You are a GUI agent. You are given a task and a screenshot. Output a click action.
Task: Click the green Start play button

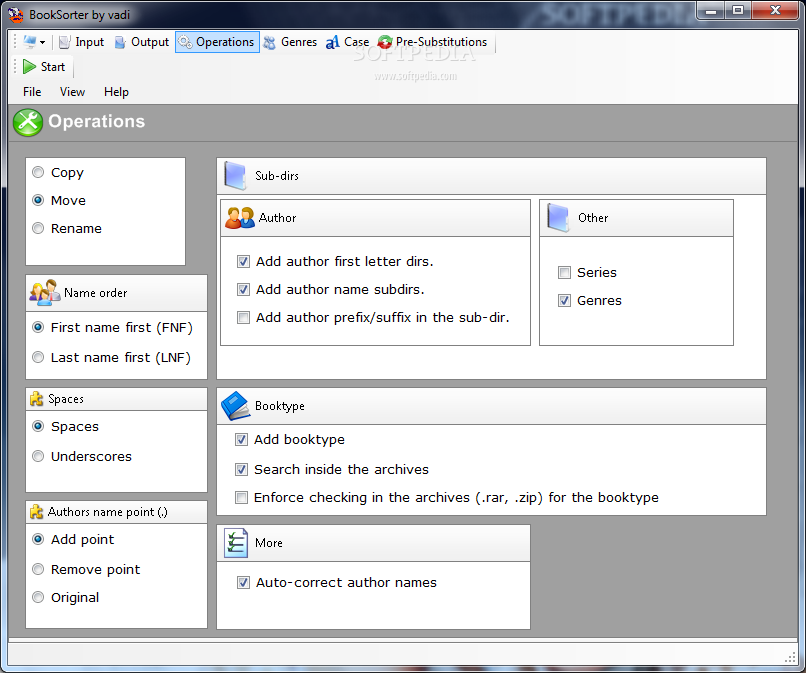tap(29, 67)
